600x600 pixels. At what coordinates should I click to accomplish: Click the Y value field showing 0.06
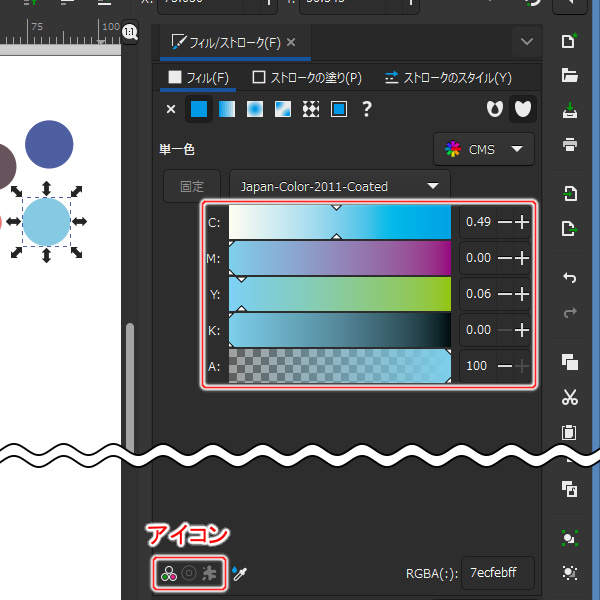[x=478, y=294]
